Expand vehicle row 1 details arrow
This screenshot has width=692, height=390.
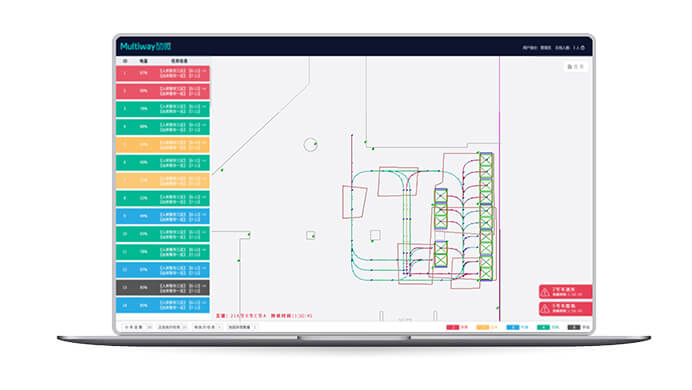(204, 71)
